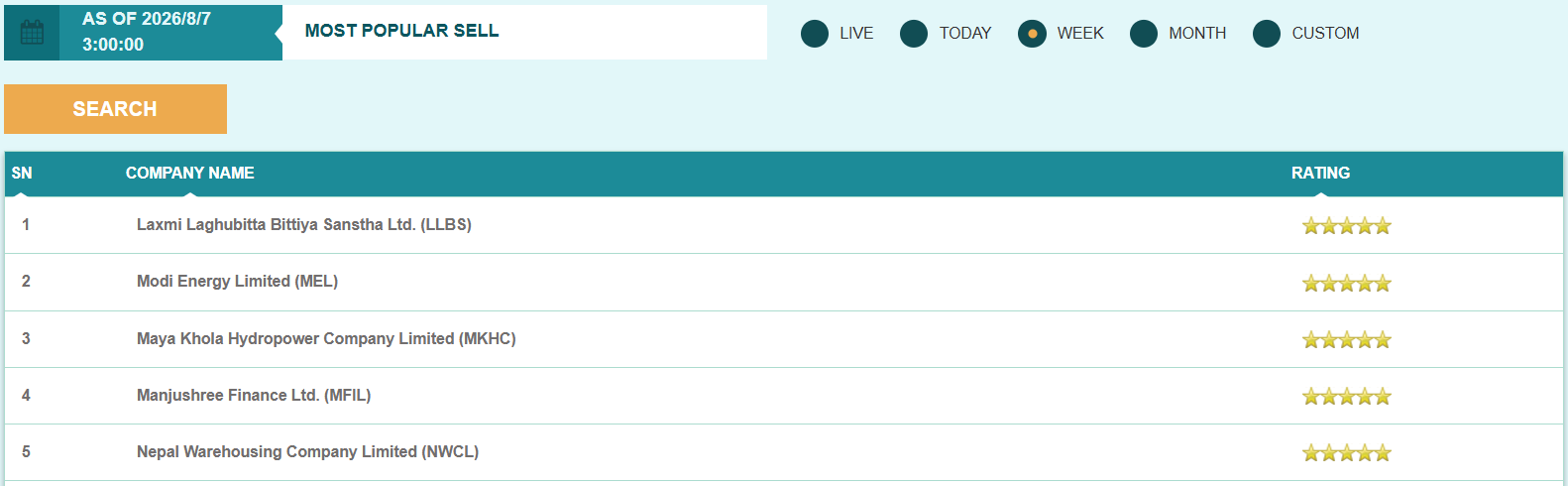Click serial number 1 cell
This screenshot has width=1568, height=486.
point(26,225)
